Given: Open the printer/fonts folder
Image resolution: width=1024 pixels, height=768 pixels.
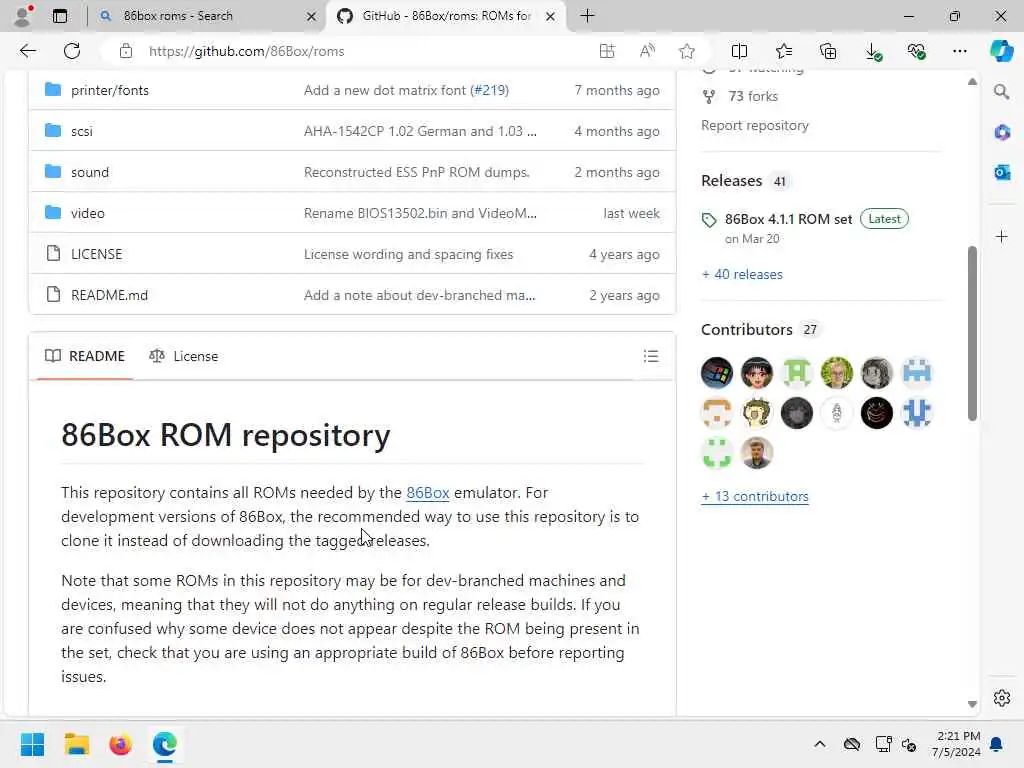Looking at the screenshot, I should (x=110, y=90).
